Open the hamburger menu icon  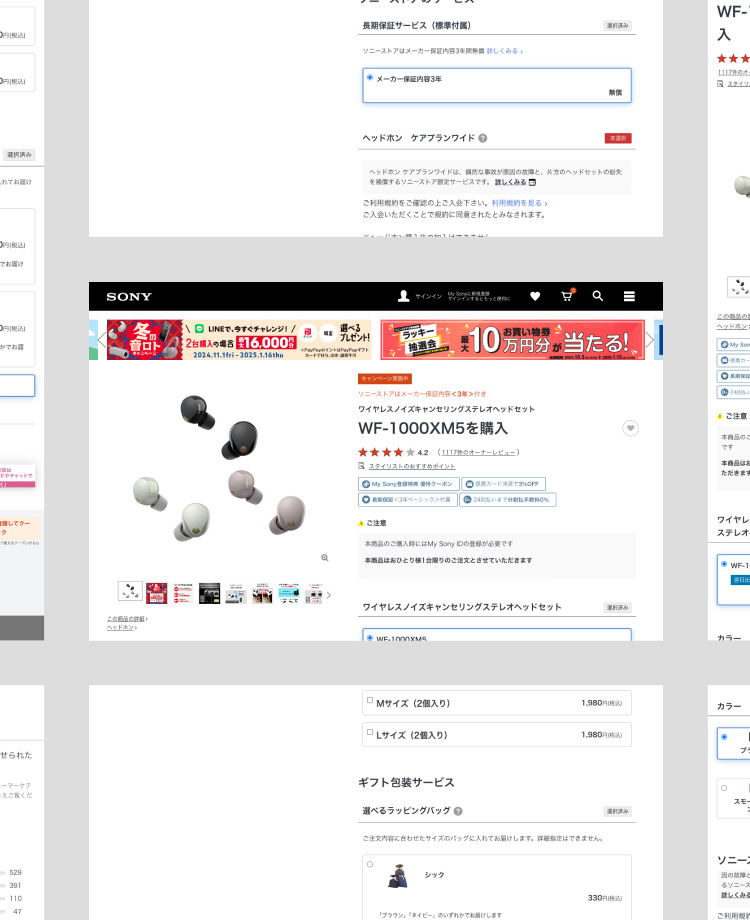click(x=629, y=296)
